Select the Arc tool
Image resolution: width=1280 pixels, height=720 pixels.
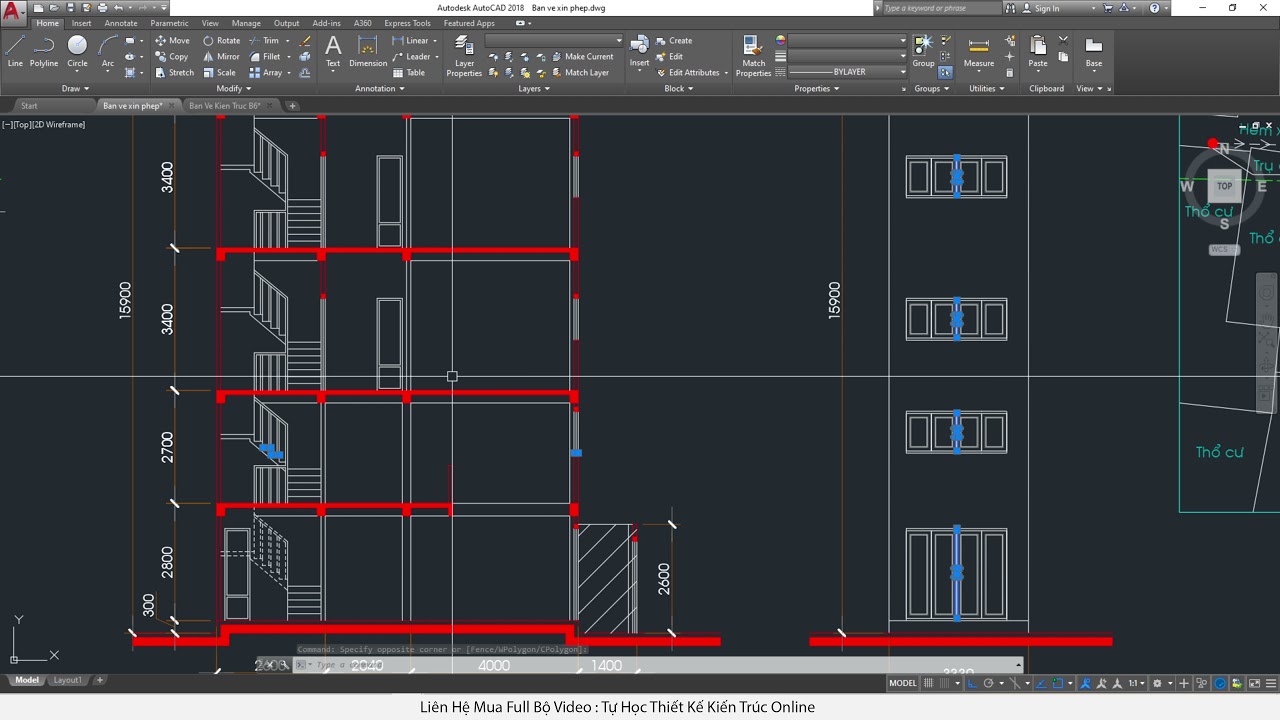(x=108, y=50)
